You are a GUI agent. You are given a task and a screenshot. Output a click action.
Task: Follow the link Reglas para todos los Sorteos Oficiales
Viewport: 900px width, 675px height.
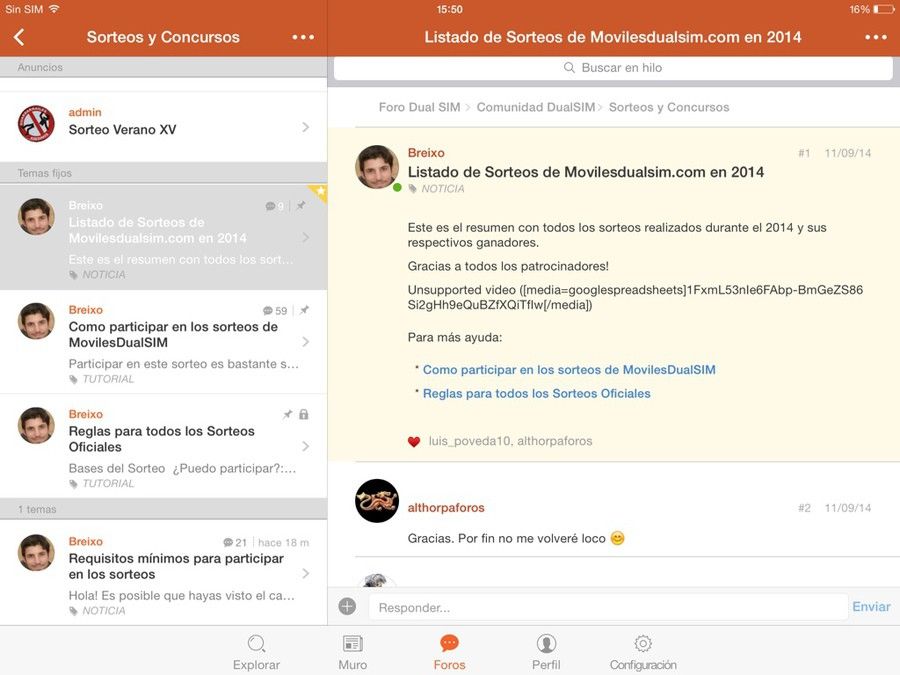point(537,393)
